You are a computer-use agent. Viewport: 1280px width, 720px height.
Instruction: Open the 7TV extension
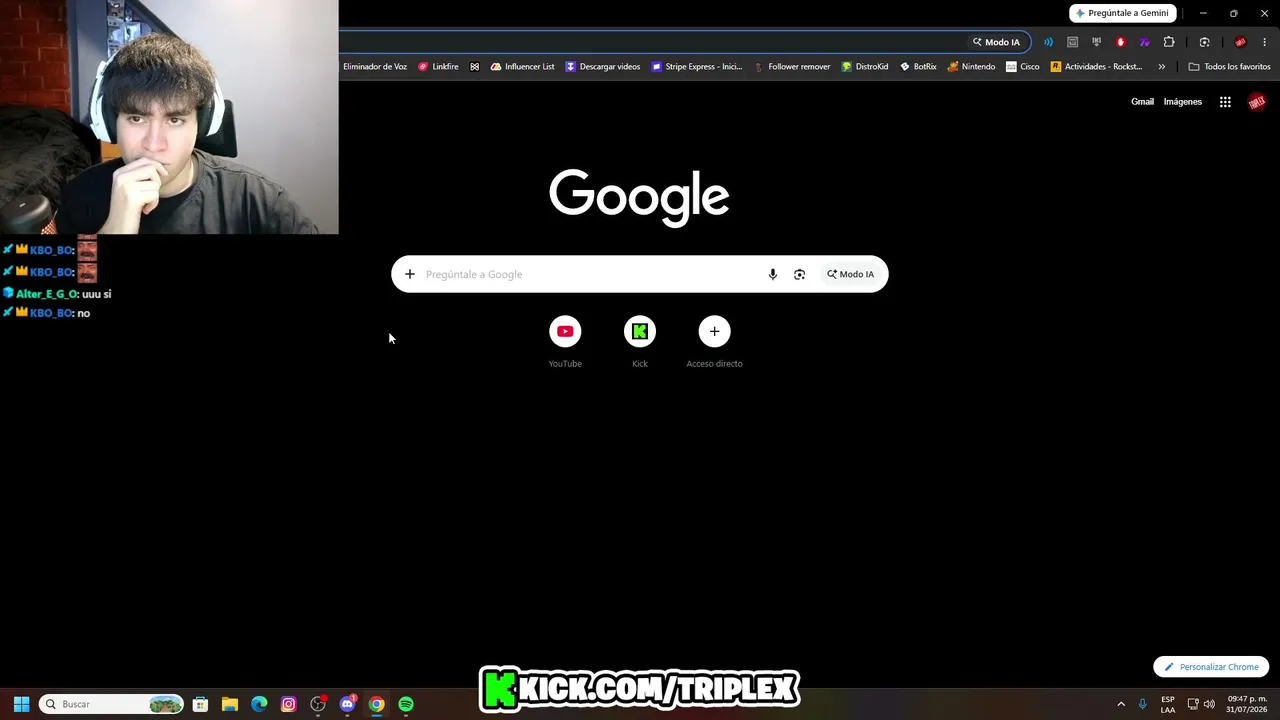1144,42
